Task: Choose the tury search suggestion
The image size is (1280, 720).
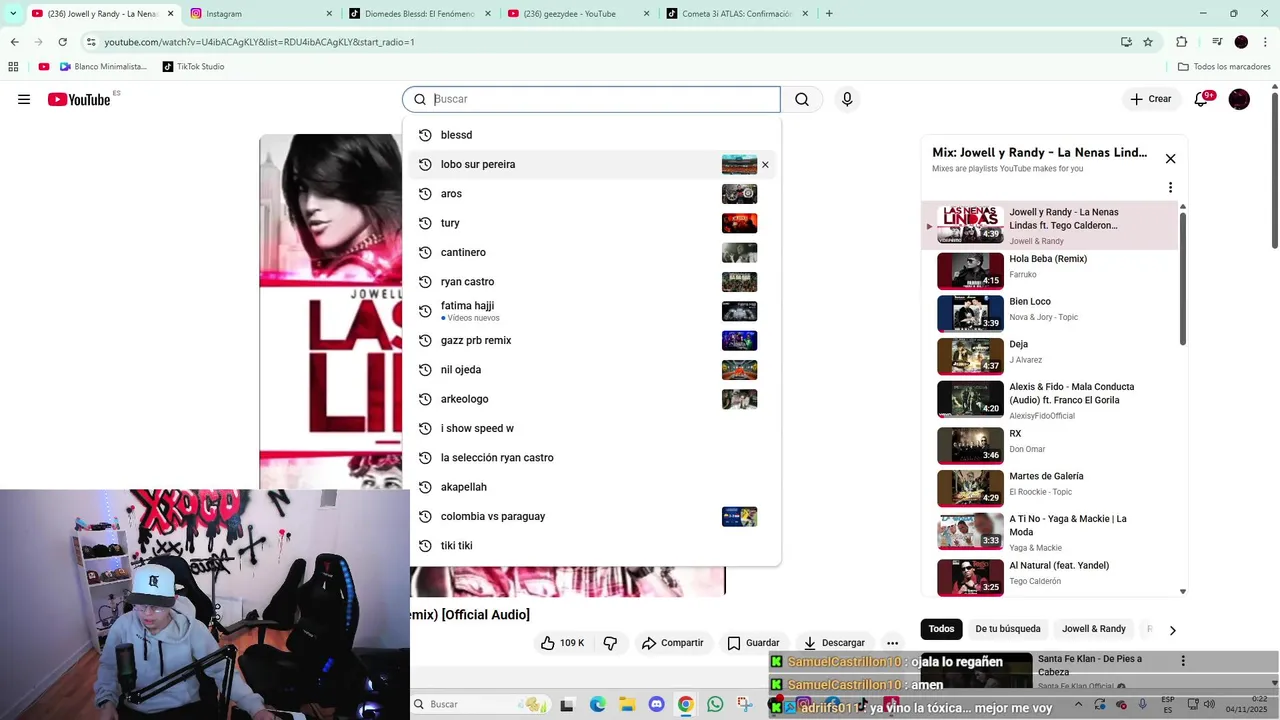Action: tap(591, 223)
